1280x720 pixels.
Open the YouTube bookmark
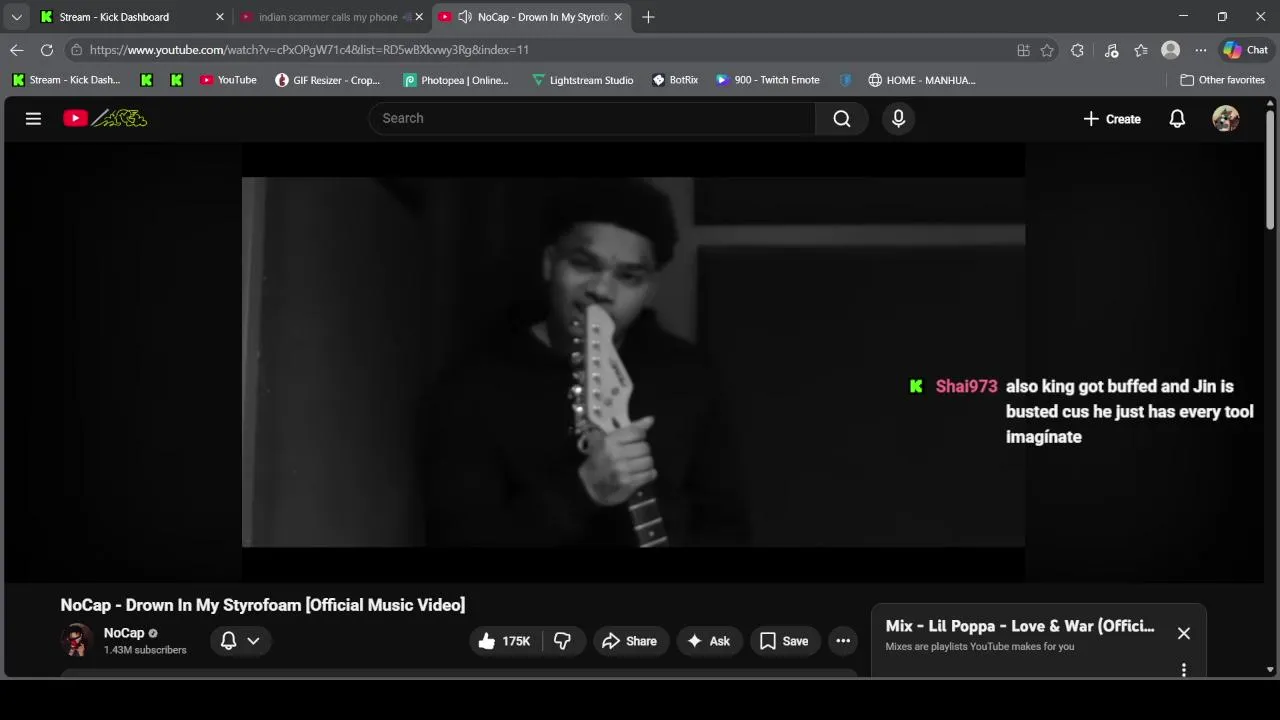click(x=228, y=80)
